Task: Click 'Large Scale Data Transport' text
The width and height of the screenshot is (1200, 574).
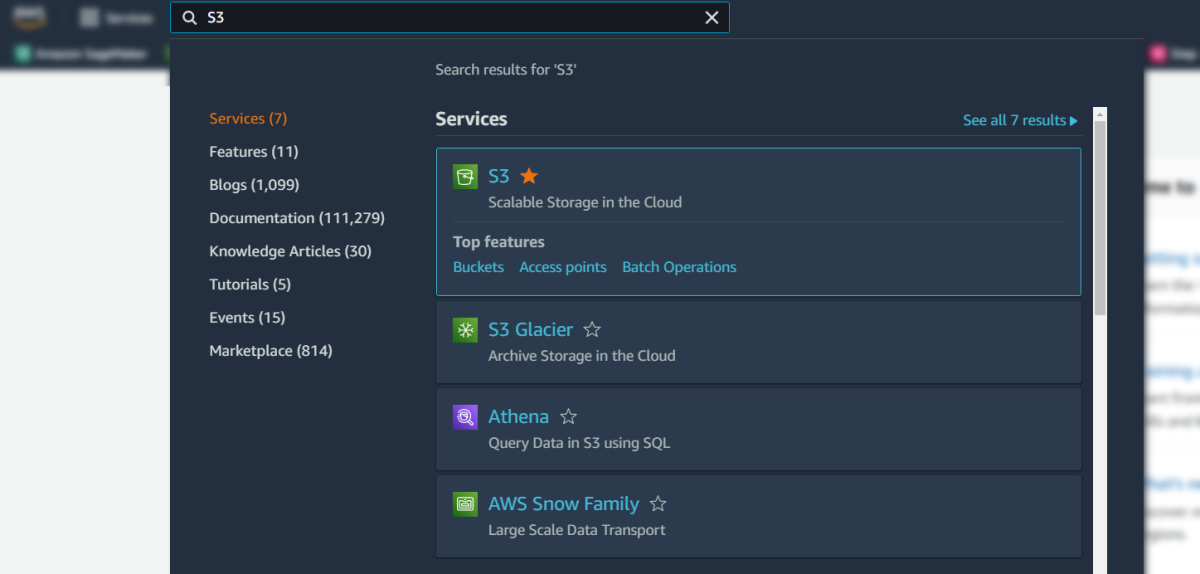Action: click(577, 530)
